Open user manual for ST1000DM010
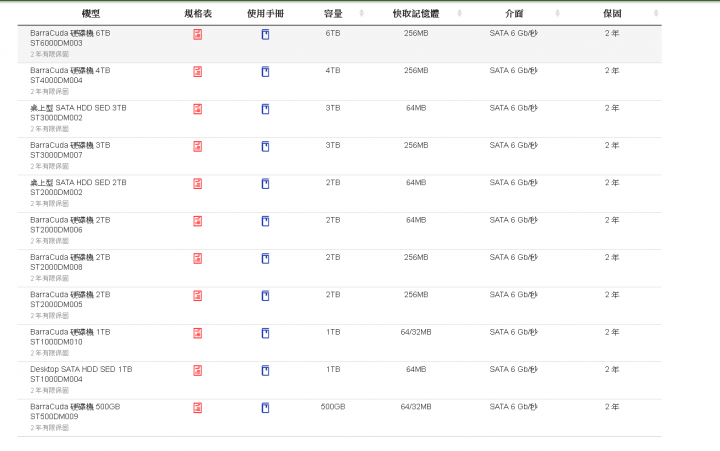This screenshot has height=451, width=720. coord(265,333)
